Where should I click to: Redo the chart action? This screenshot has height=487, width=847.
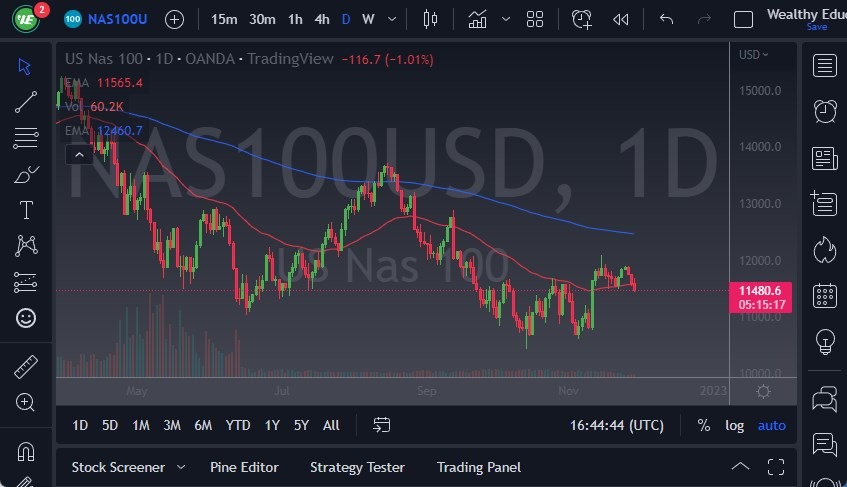704,20
